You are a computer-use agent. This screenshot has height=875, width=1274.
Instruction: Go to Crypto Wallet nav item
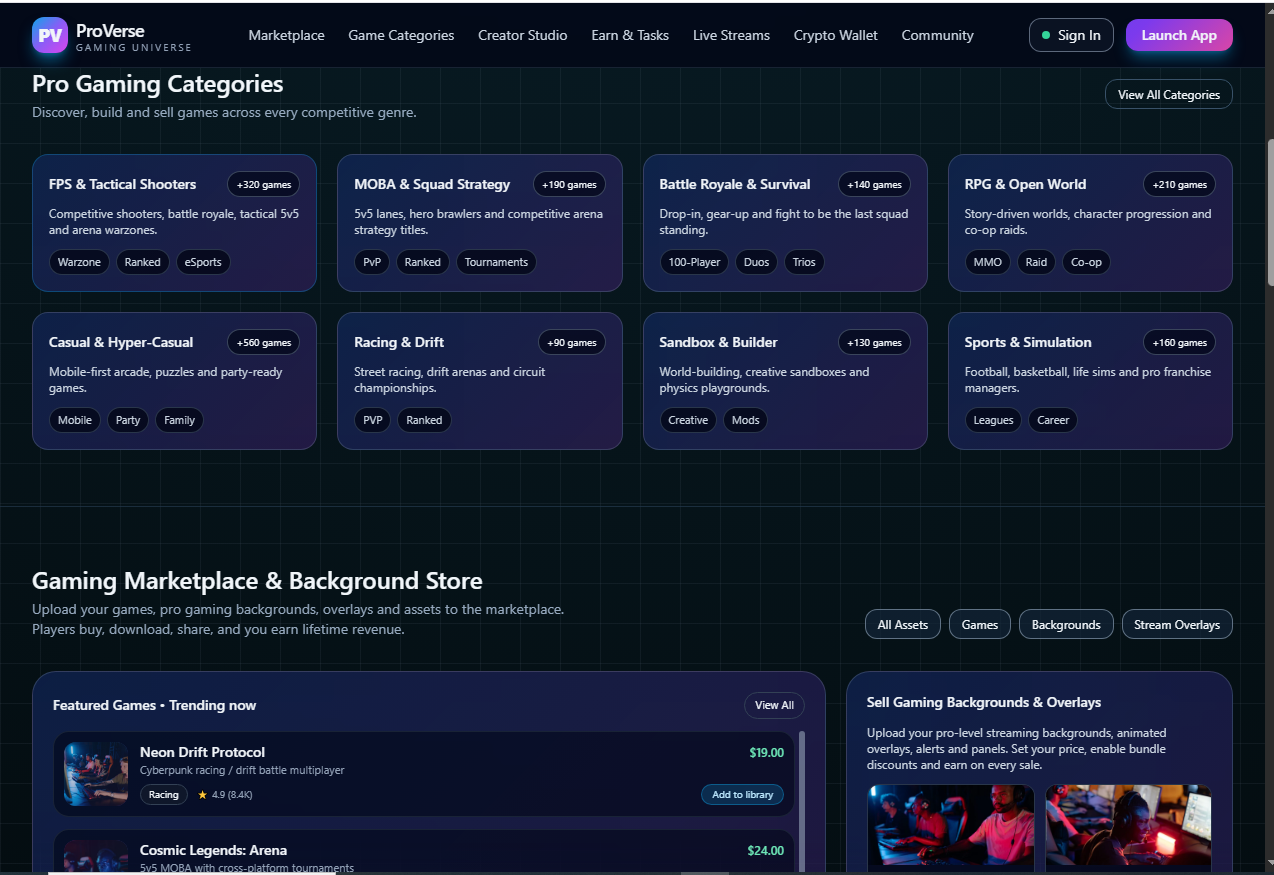[x=835, y=35]
